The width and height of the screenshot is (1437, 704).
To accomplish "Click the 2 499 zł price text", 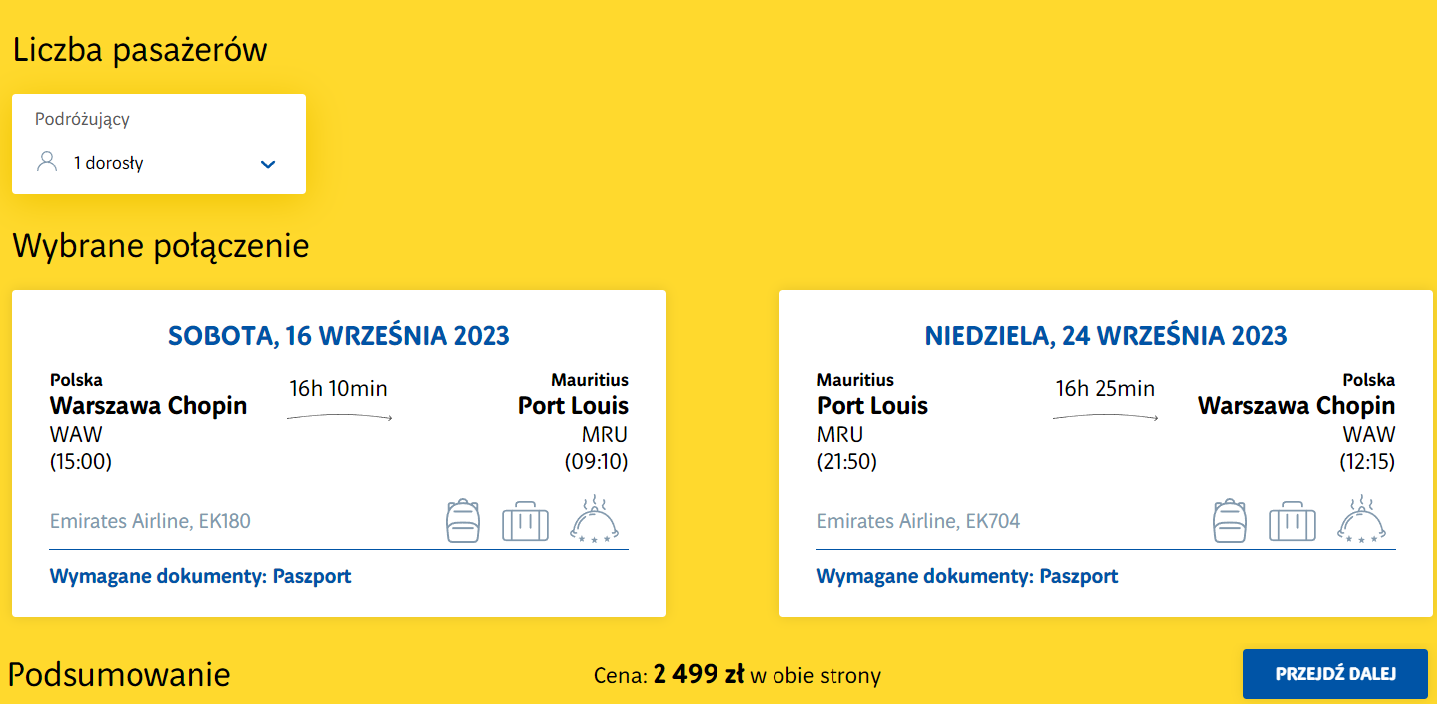I will pyautogui.click(x=699, y=675).
